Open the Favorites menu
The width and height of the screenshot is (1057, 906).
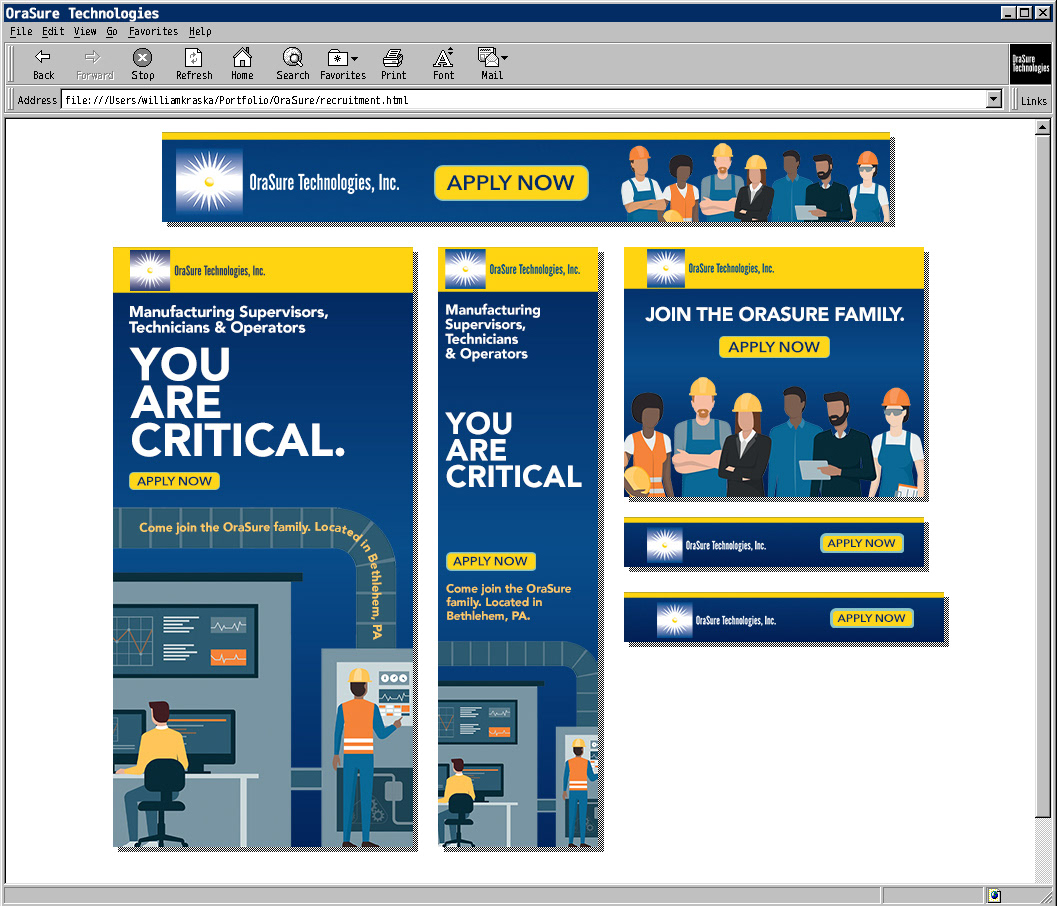click(x=153, y=31)
